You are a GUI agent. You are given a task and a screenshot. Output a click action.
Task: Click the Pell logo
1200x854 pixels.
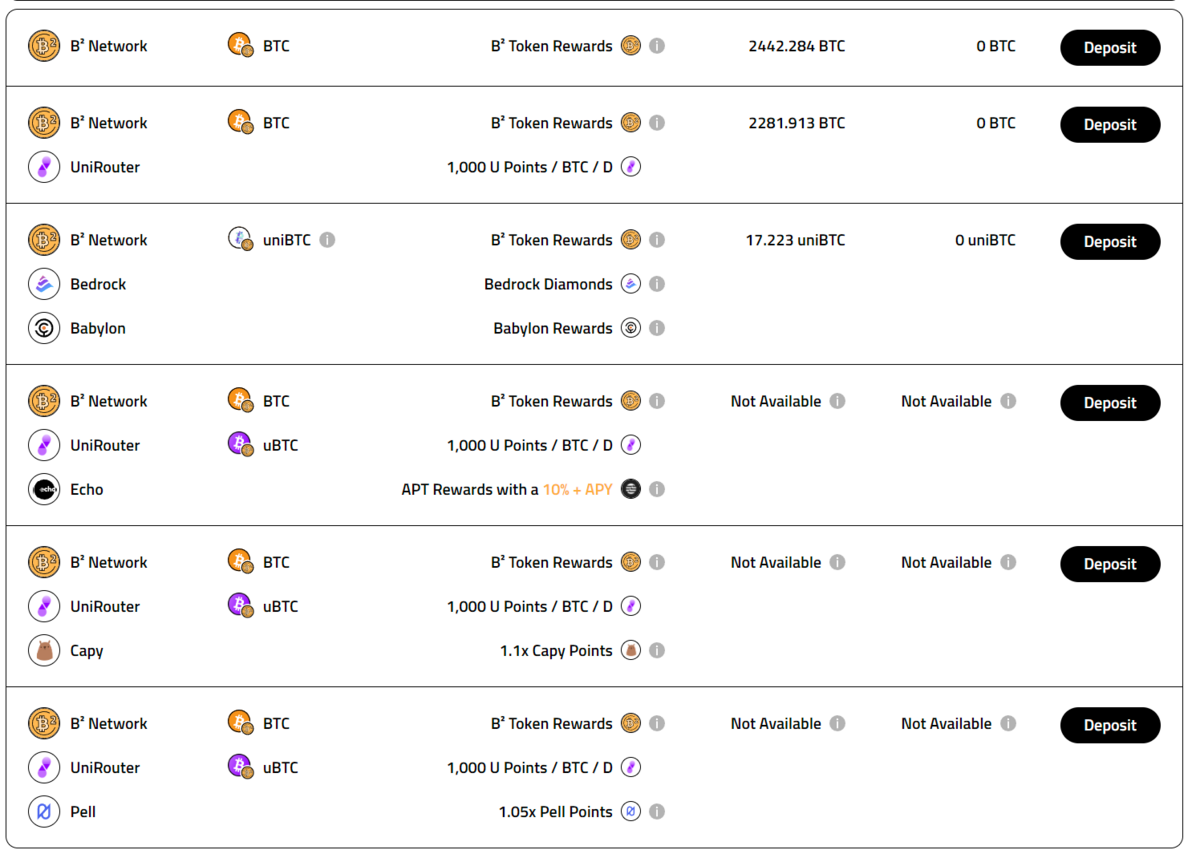click(x=44, y=811)
